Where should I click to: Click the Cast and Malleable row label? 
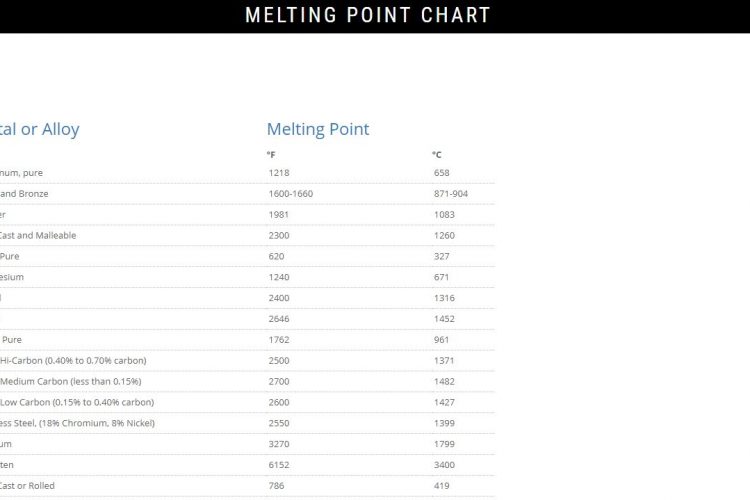pos(38,236)
